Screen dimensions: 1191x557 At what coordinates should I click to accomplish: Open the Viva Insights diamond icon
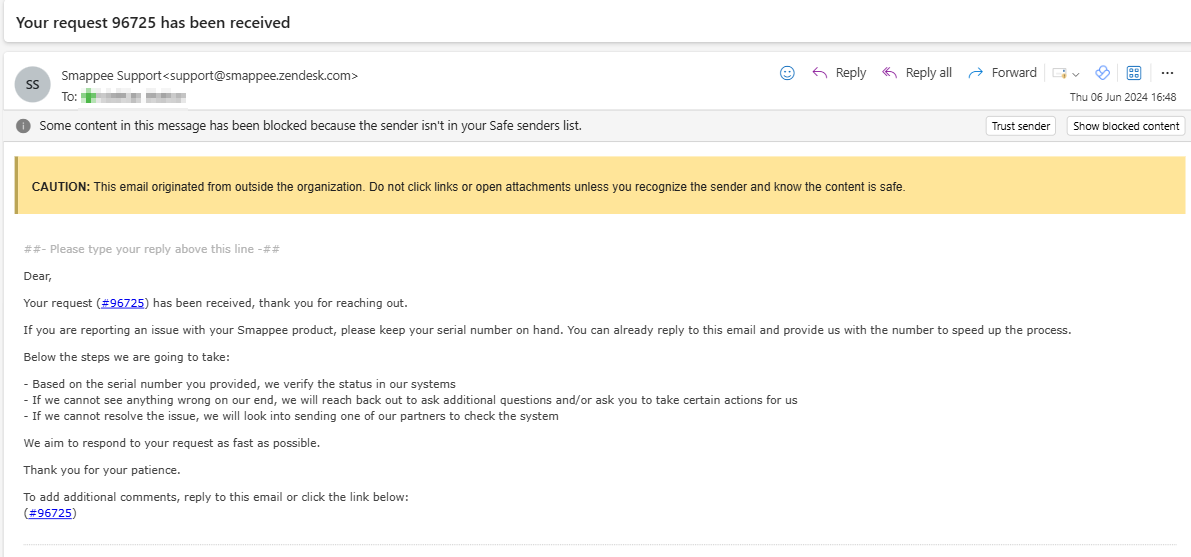pos(1102,73)
